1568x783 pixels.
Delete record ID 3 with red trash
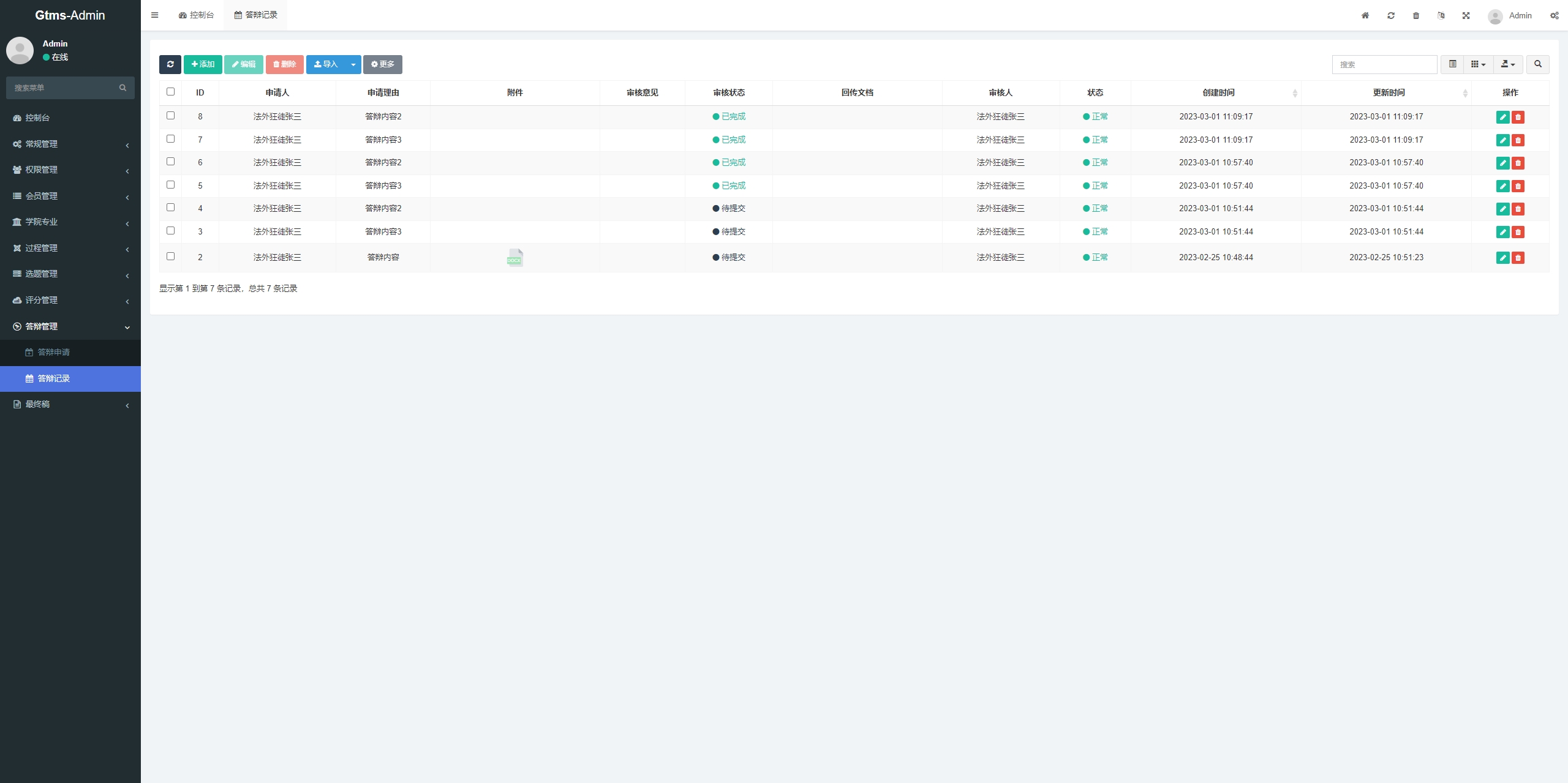coord(1518,232)
